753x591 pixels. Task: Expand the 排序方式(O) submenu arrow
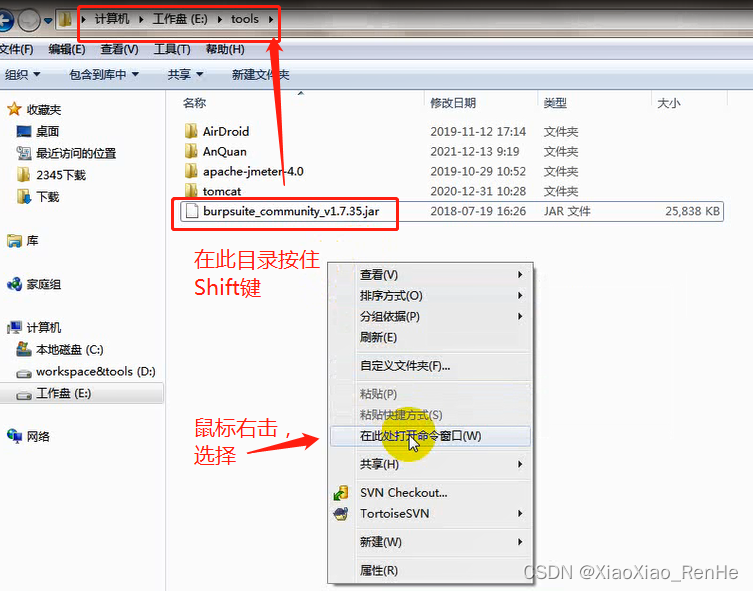click(x=520, y=296)
